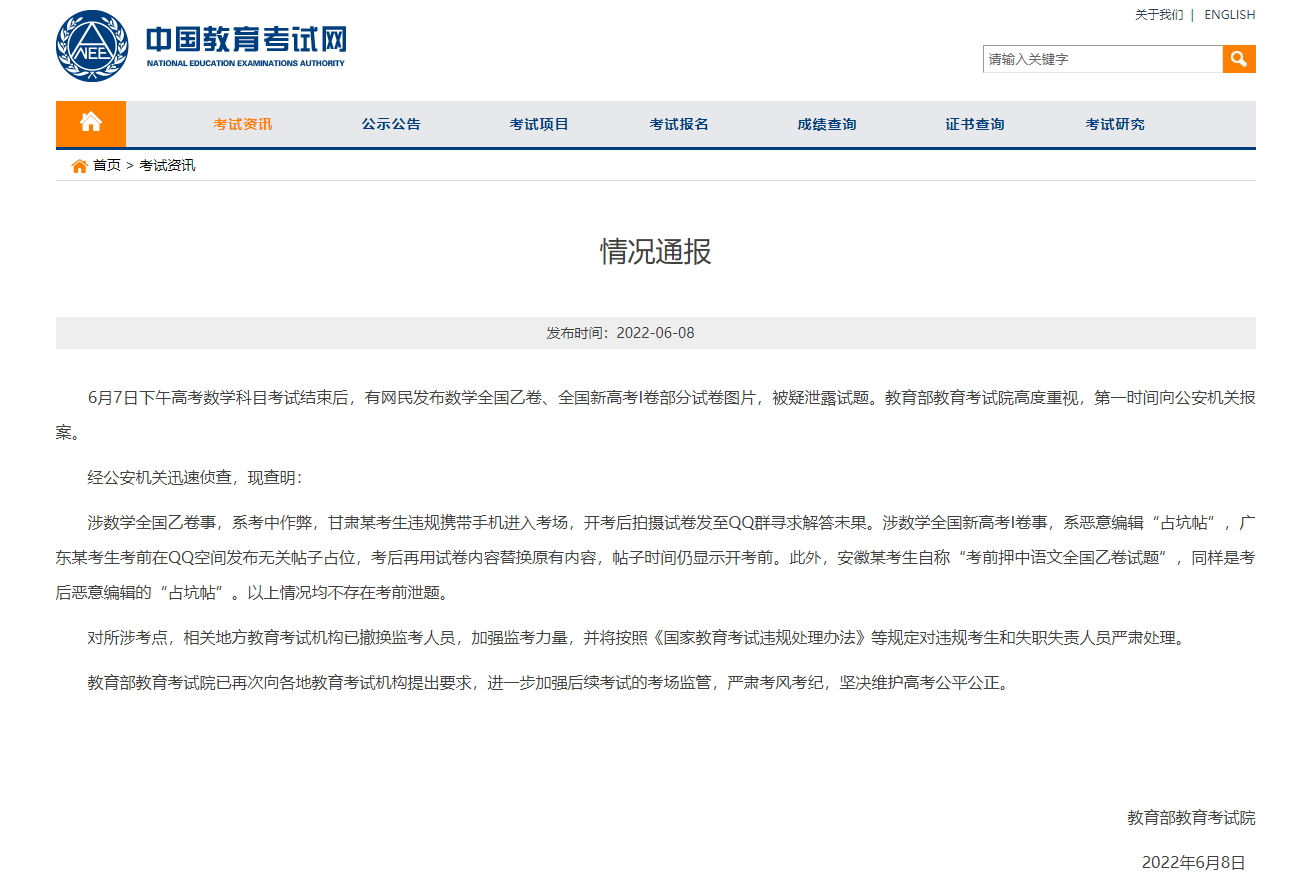Open the 考试研究 navigation tab
1302x883 pixels.
coord(1115,124)
